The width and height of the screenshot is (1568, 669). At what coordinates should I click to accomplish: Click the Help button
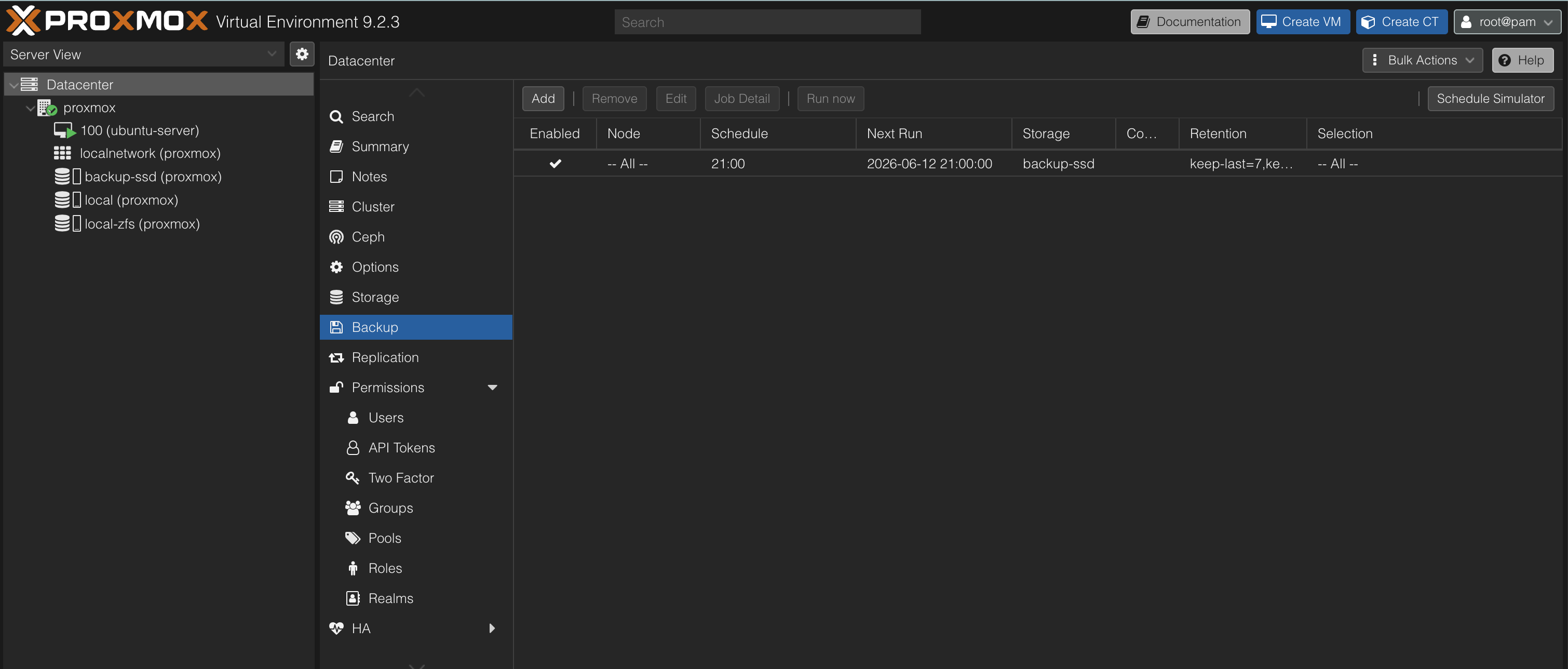point(1522,60)
